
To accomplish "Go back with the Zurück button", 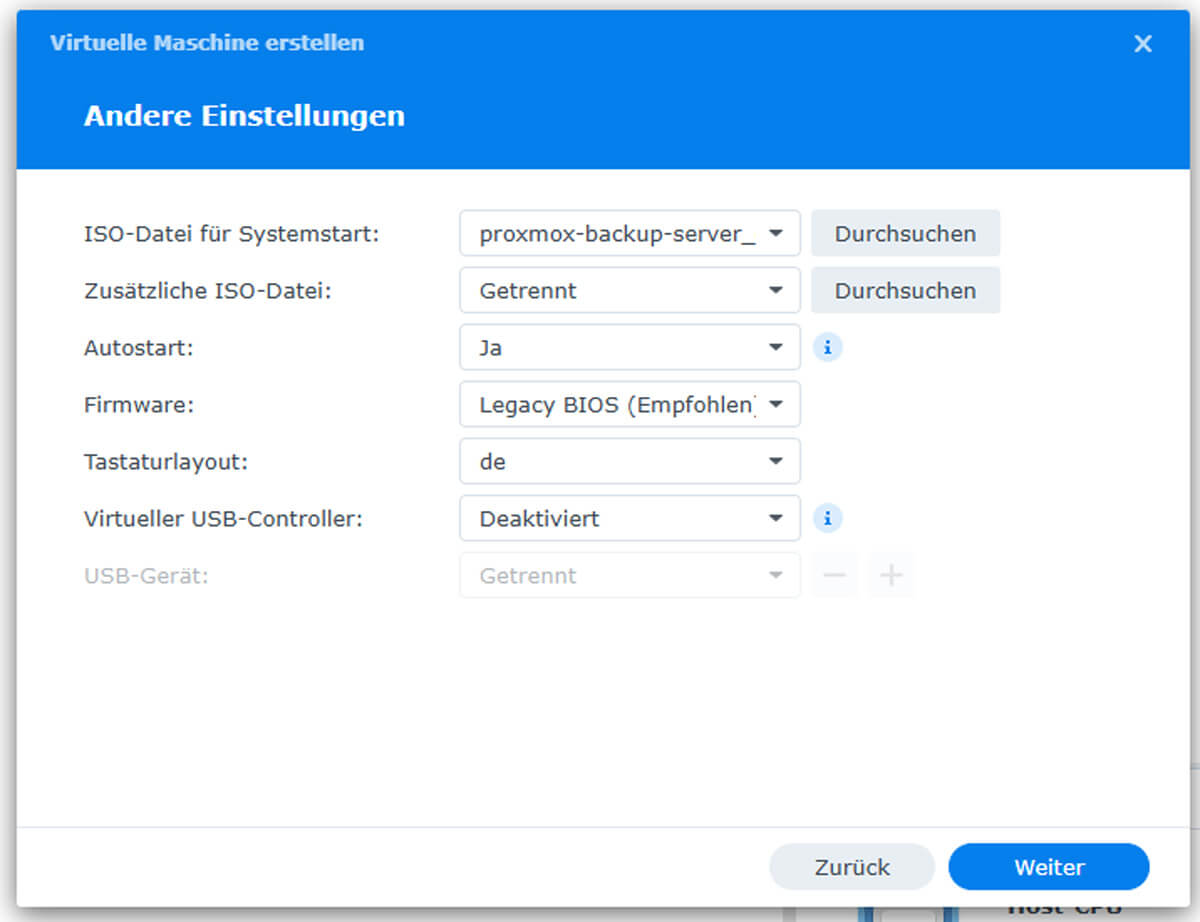I will (852, 867).
